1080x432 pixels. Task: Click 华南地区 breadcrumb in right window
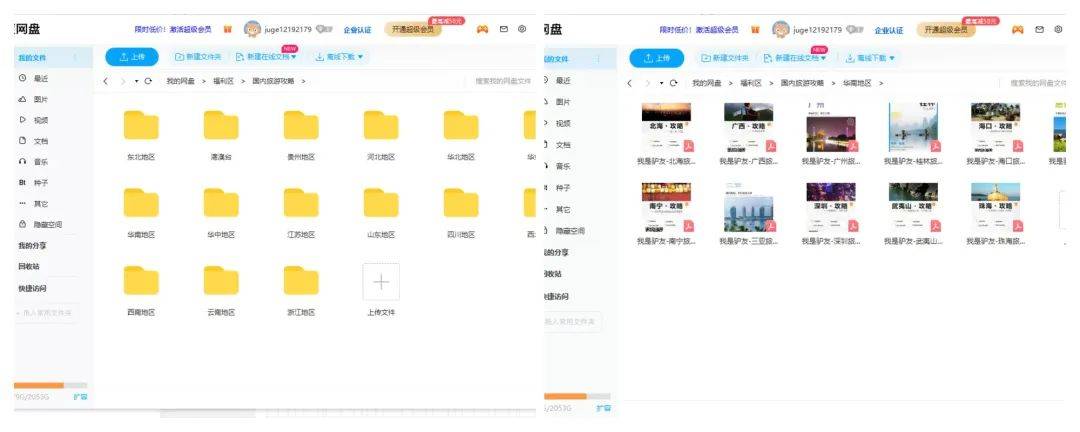click(x=857, y=83)
